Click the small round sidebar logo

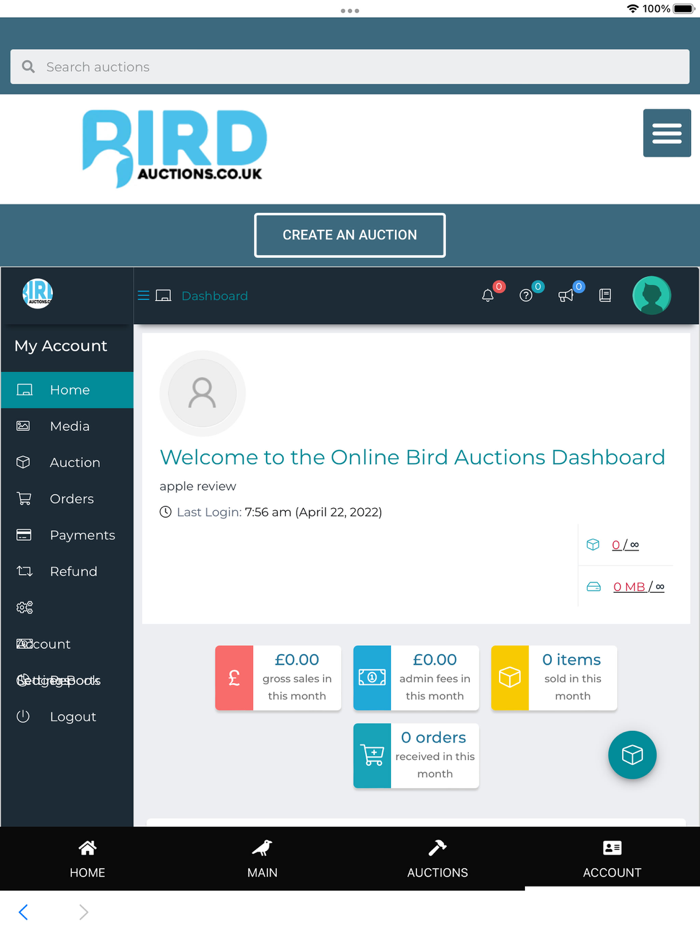[x=38, y=294]
